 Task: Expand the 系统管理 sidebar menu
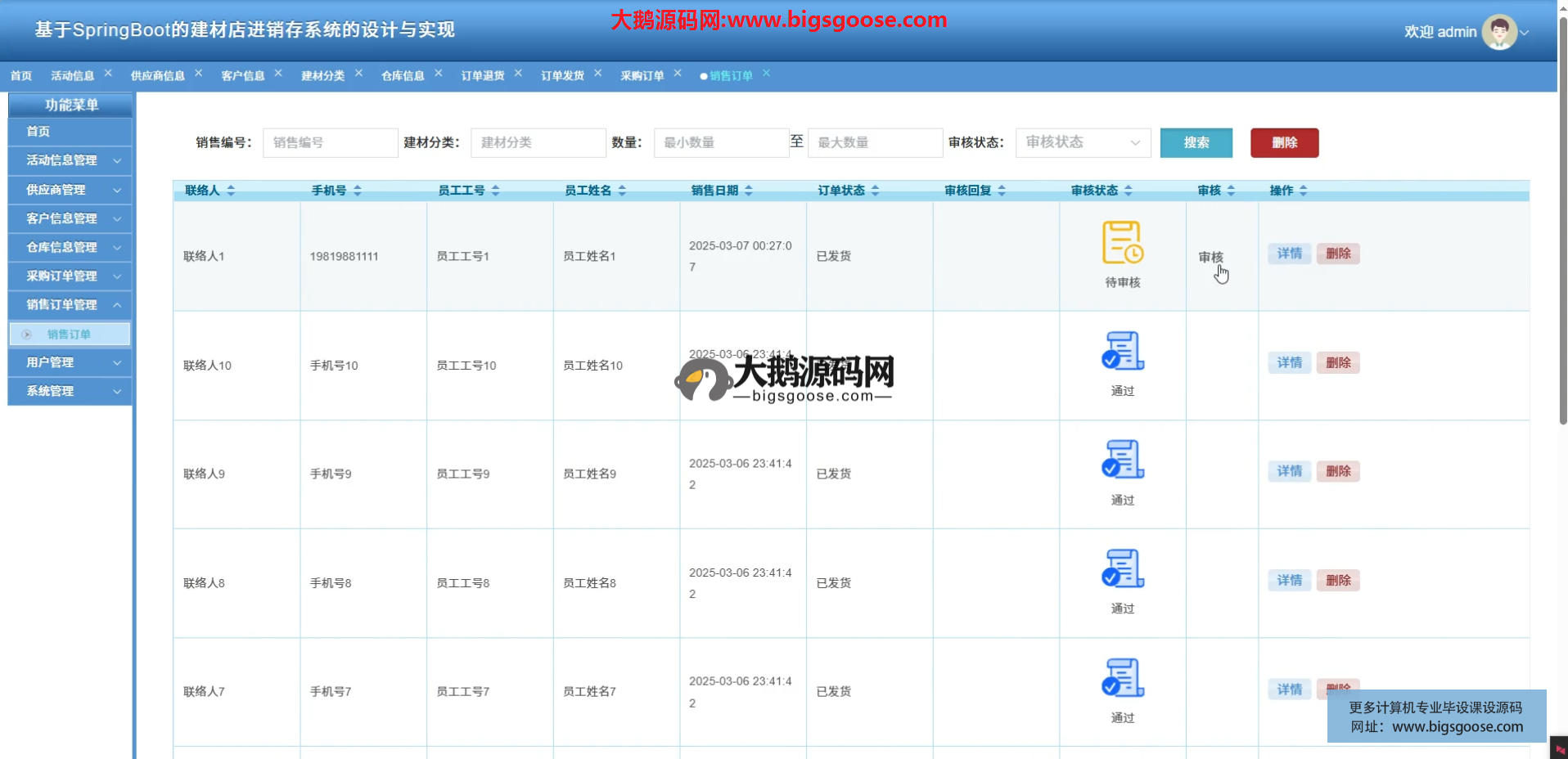tap(70, 391)
